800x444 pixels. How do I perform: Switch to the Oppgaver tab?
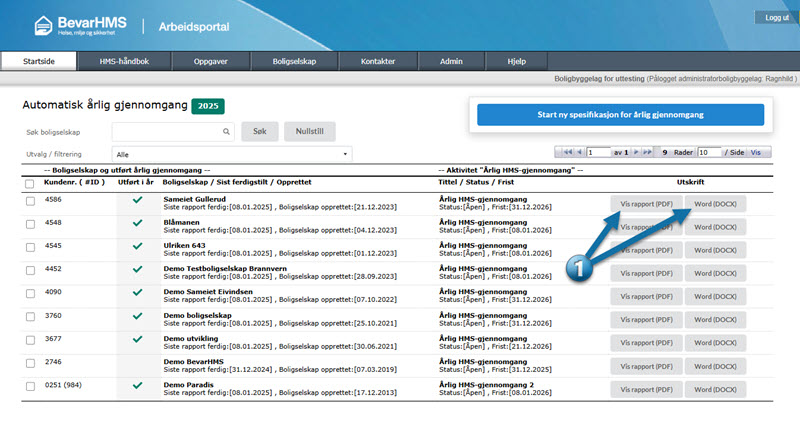tap(210, 61)
